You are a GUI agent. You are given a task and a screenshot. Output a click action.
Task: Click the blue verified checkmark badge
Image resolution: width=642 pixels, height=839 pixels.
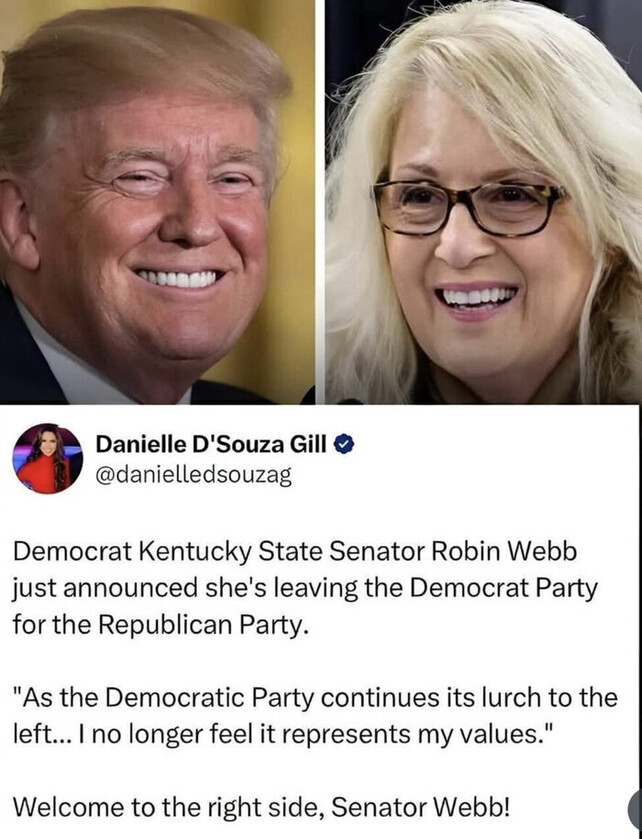pyautogui.click(x=345, y=444)
